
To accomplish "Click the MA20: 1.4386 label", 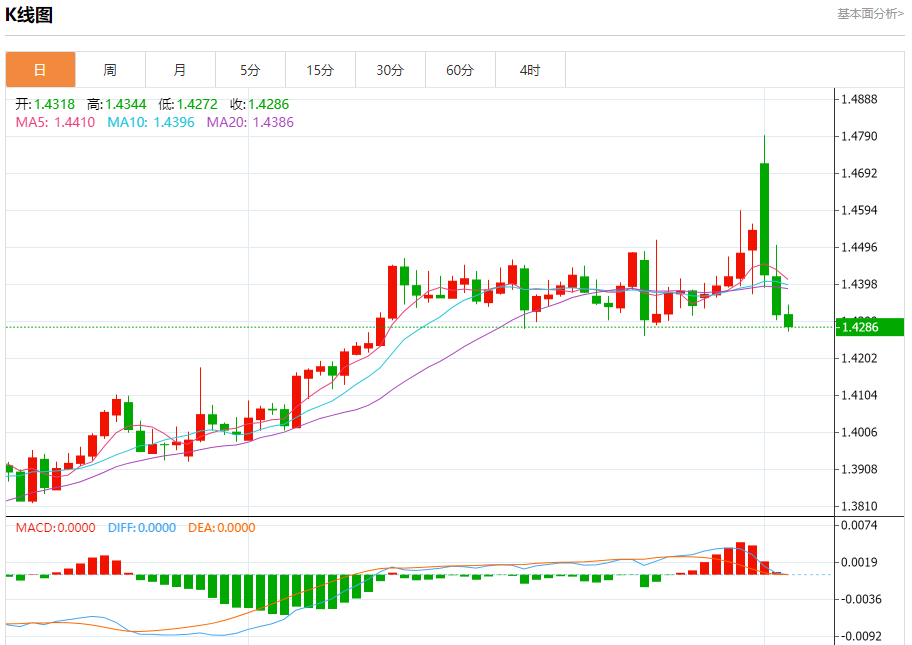I will [x=250, y=122].
